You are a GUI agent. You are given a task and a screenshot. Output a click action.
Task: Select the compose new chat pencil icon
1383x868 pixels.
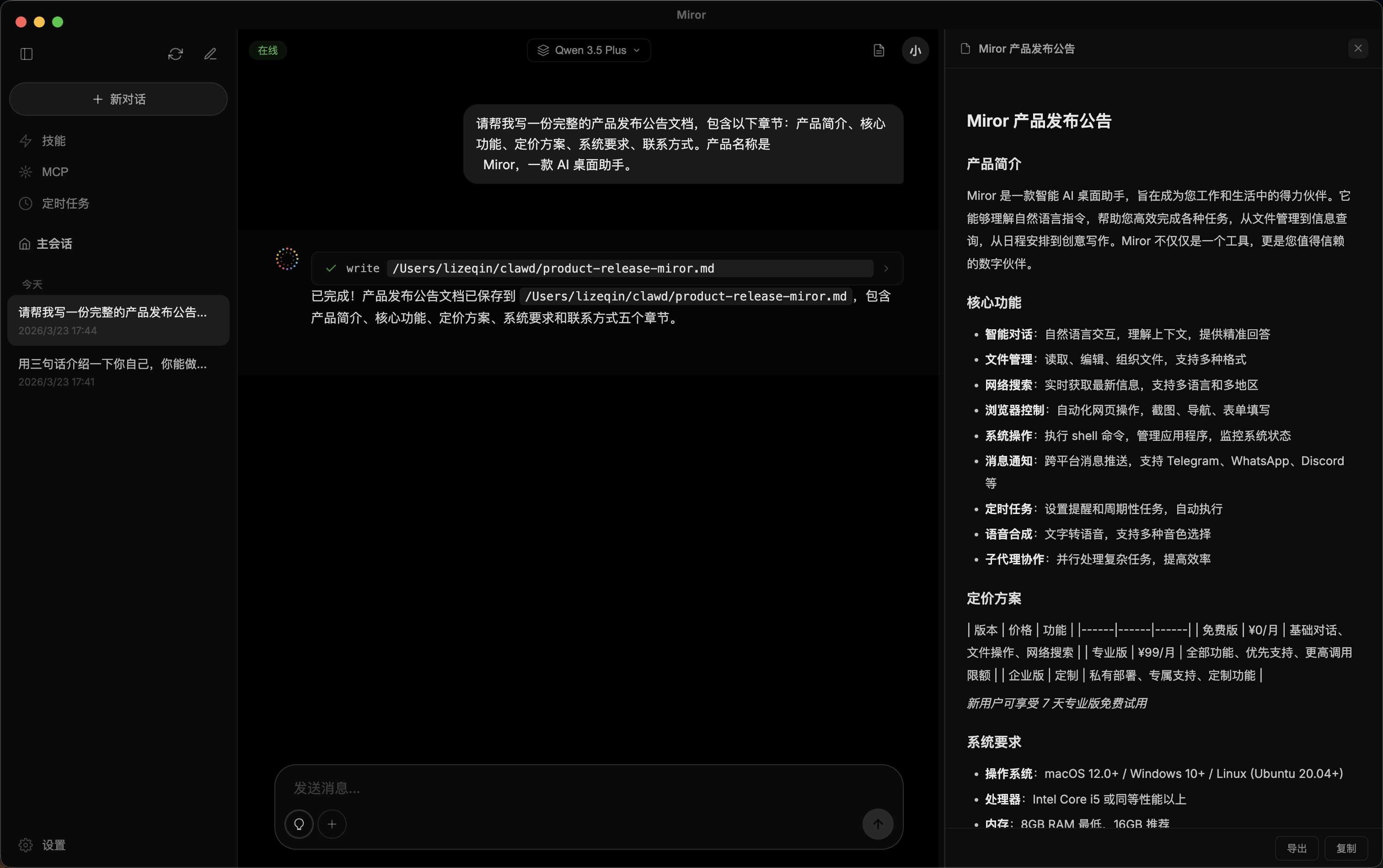click(x=210, y=54)
